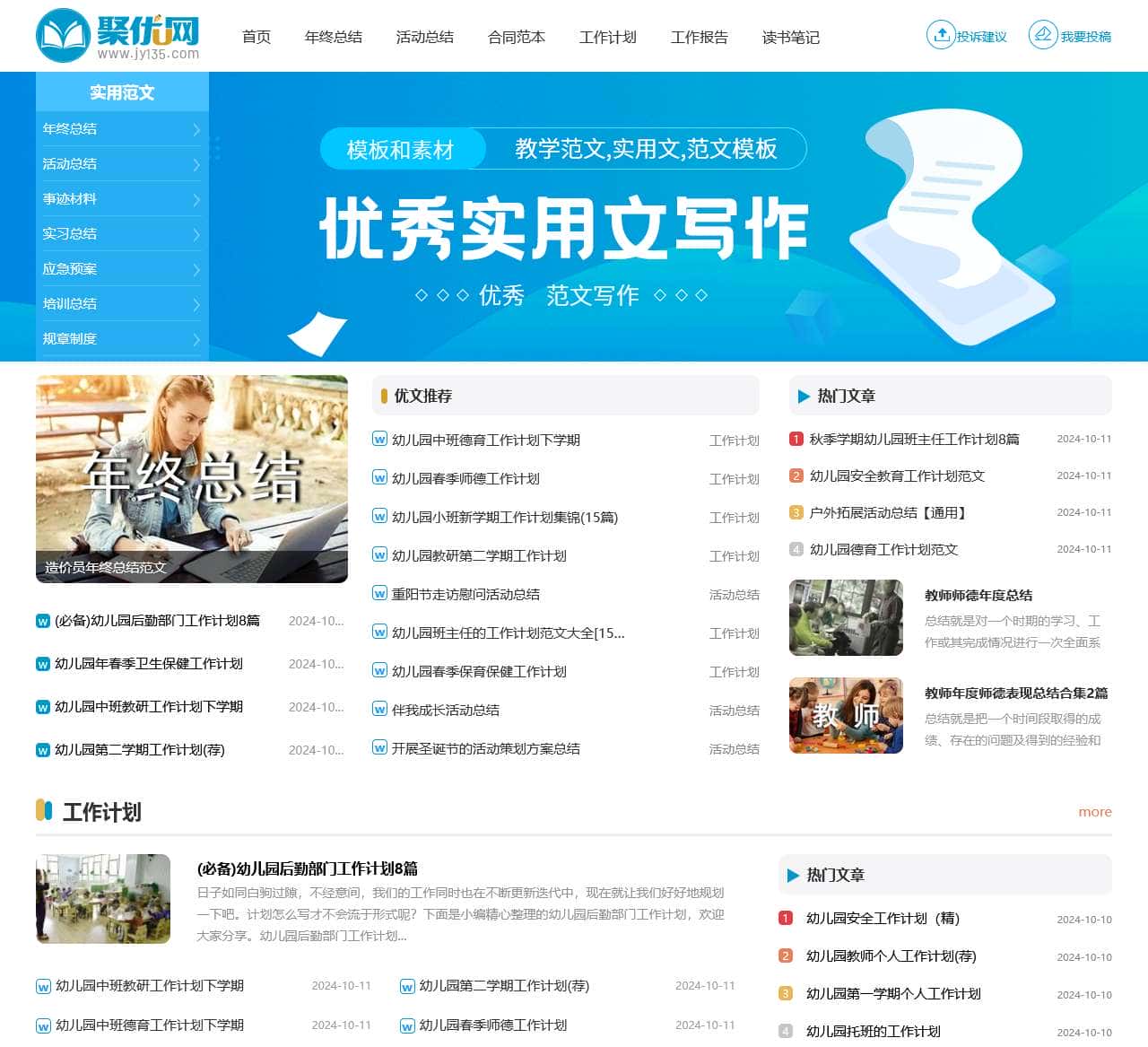Click the W icon beside 重阳节走访慰问活动总结
The height and width of the screenshot is (1047, 1148).
[x=379, y=594]
